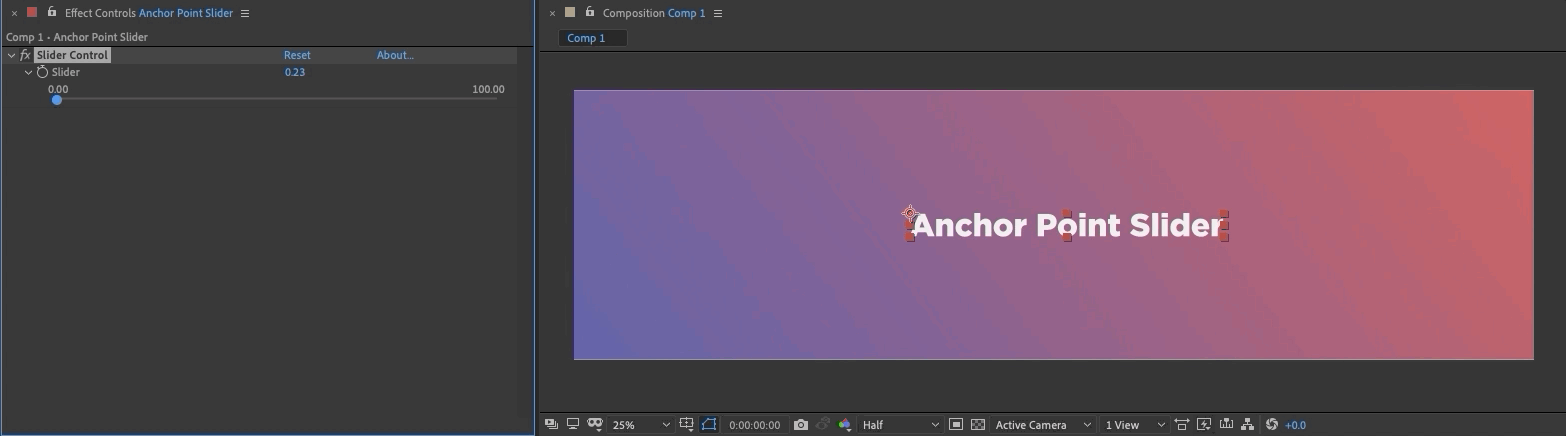Viewport: 1566px width, 436px height.
Task: Open grid and guide options
Action: coord(687,424)
